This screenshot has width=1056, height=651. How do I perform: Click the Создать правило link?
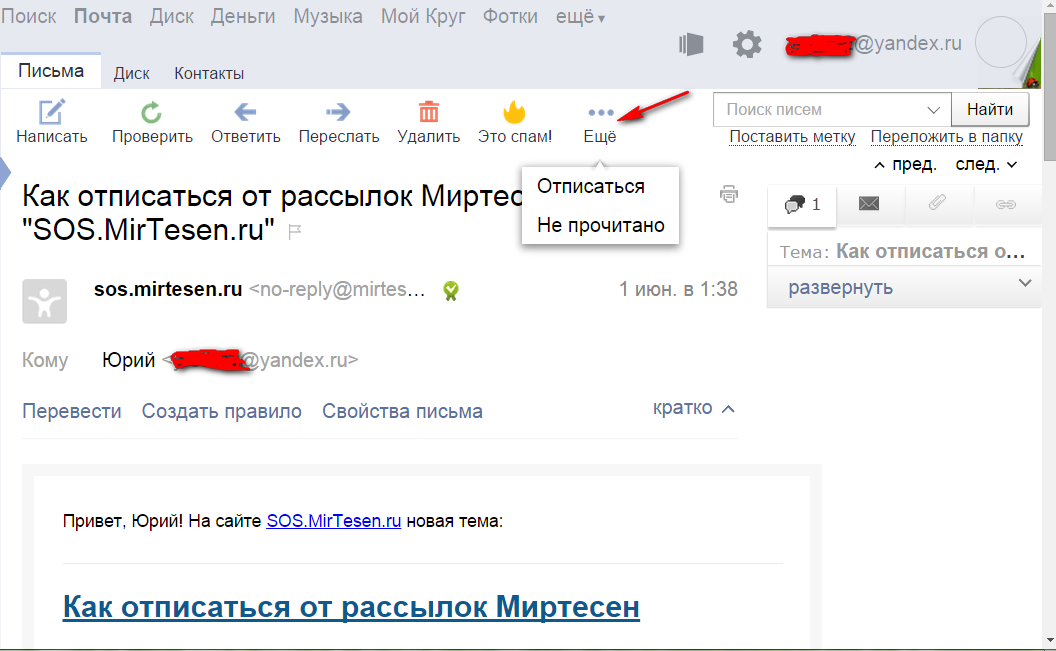click(222, 411)
